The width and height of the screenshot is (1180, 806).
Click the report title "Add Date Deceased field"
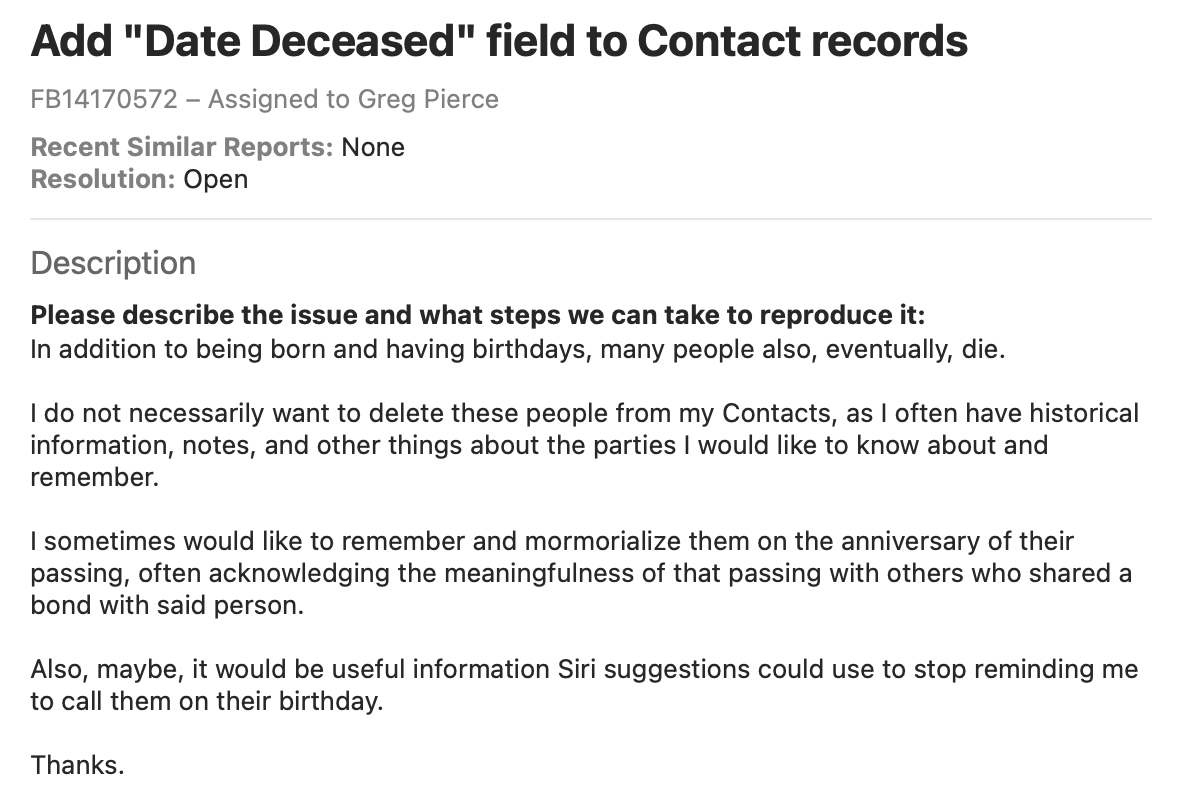pos(499,41)
